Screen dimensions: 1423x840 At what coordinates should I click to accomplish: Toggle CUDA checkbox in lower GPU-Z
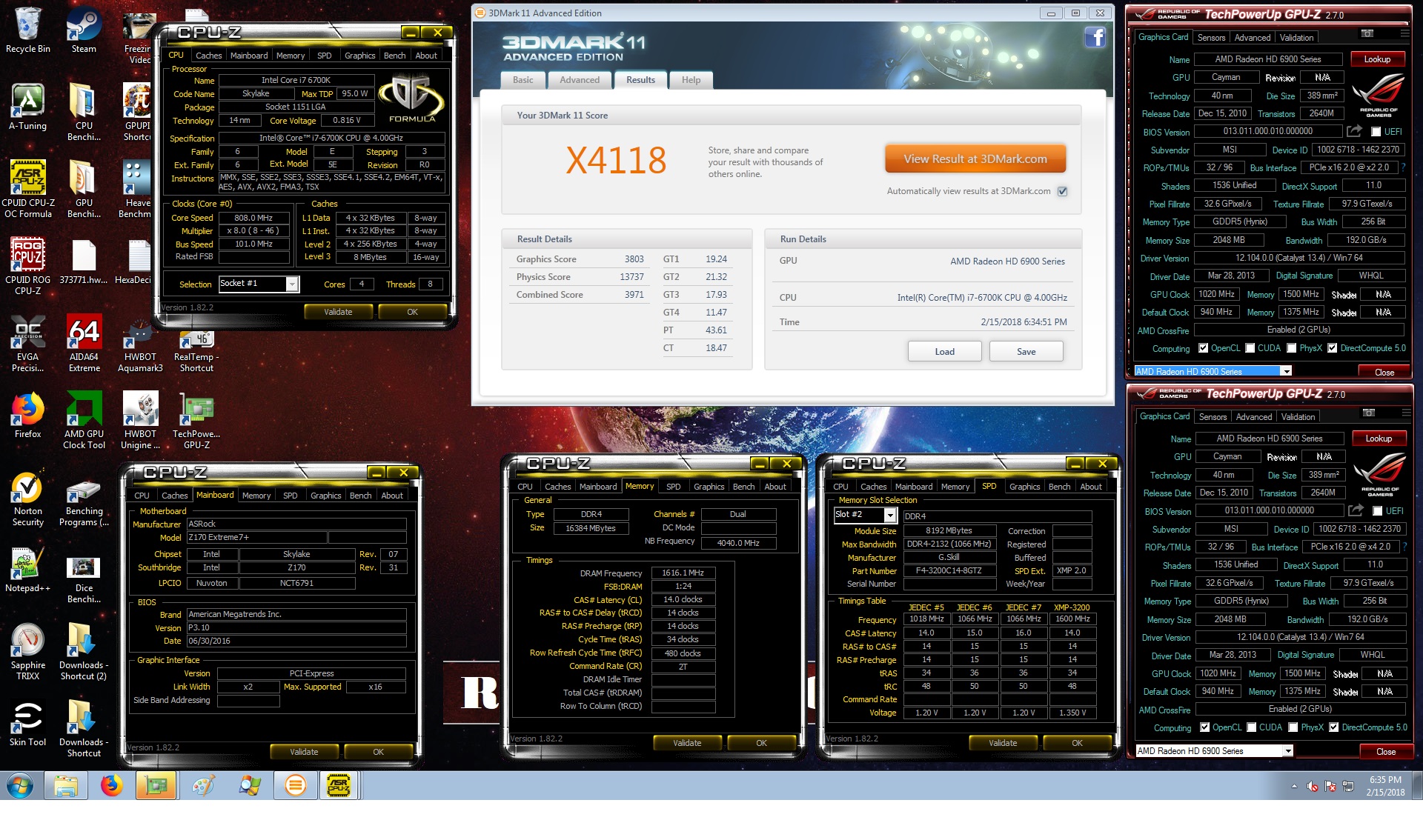click(x=1252, y=727)
